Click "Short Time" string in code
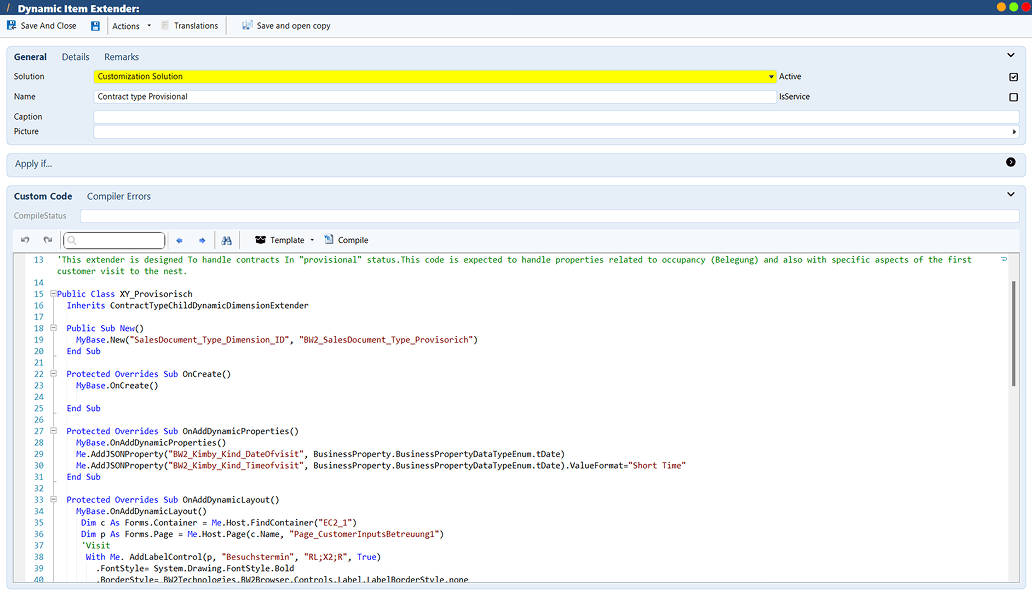 click(658, 465)
